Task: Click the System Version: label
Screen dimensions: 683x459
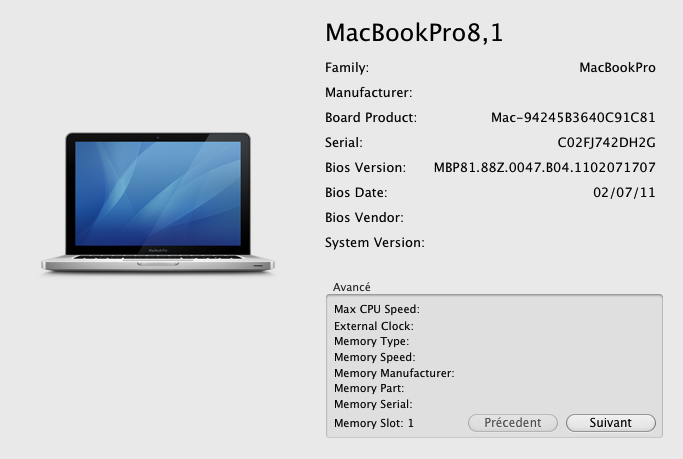Action: [375, 243]
